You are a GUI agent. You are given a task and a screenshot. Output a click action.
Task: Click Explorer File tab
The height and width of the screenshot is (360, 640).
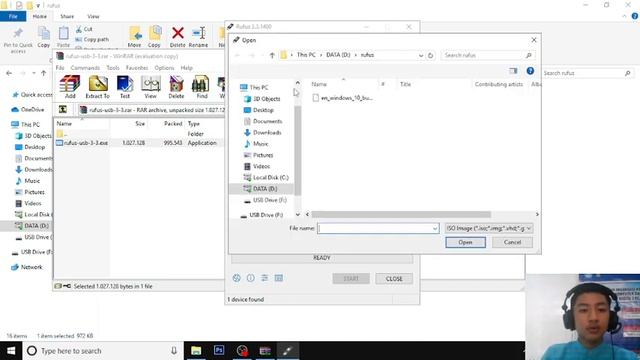point(13,16)
